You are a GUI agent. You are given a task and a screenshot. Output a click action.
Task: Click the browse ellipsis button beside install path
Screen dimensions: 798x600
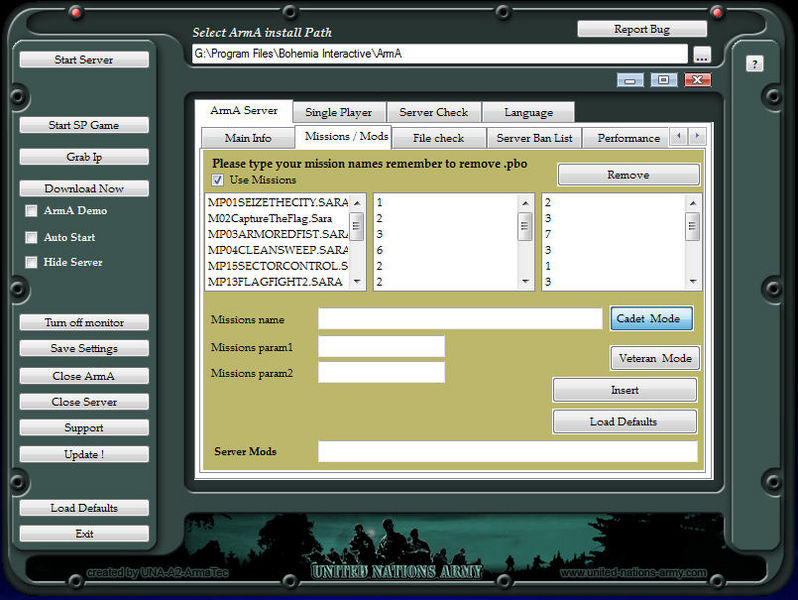point(701,55)
